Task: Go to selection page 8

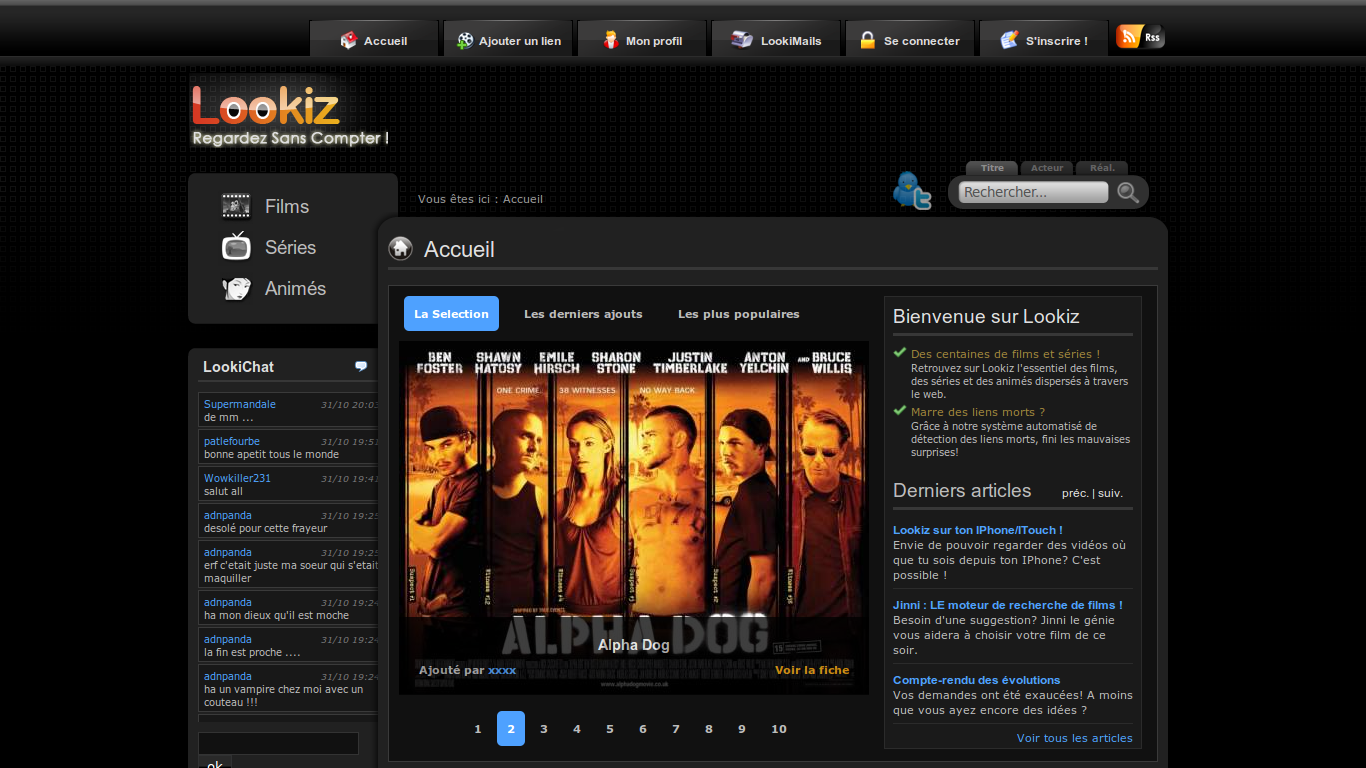Action: coord(709,729)
